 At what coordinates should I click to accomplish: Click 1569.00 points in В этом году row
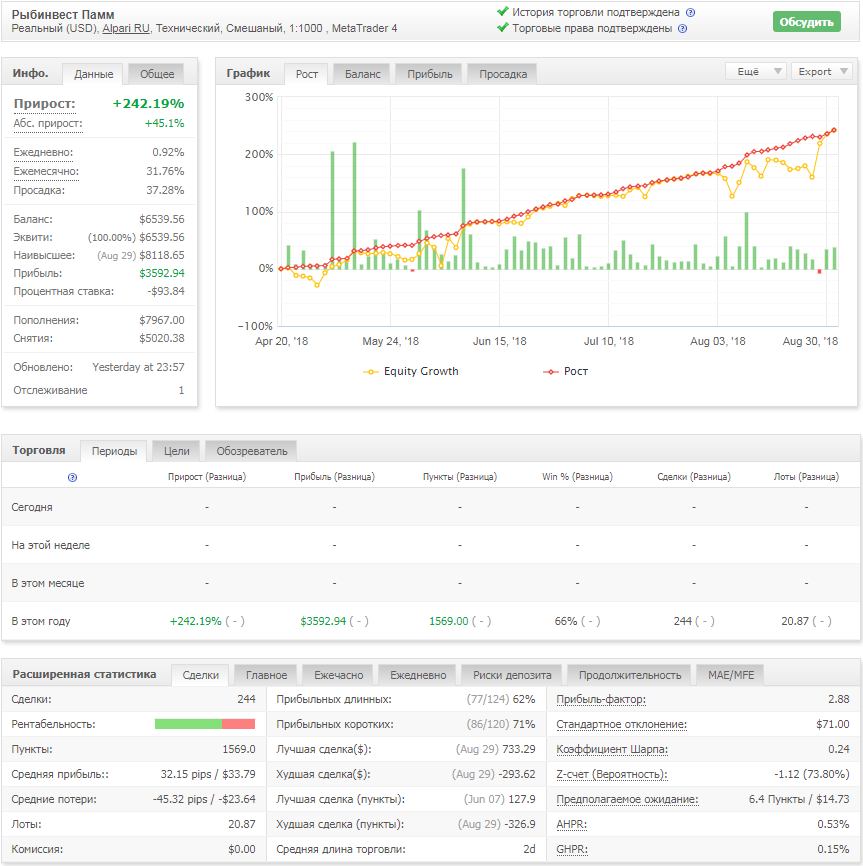tap(448, 621)
